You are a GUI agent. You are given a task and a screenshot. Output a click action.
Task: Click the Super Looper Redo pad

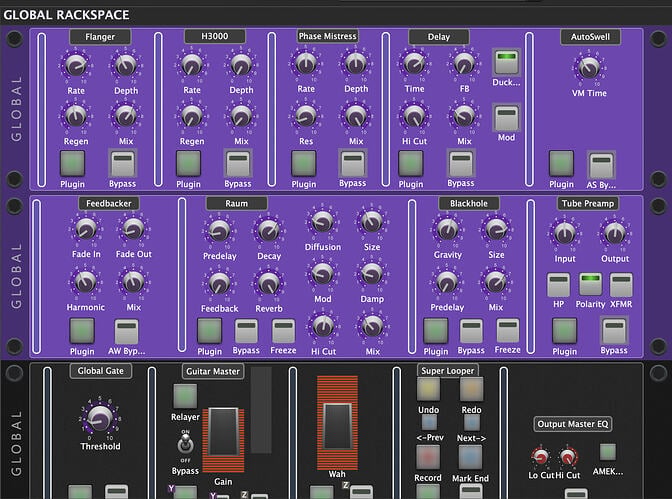click(x=471, y=389)
